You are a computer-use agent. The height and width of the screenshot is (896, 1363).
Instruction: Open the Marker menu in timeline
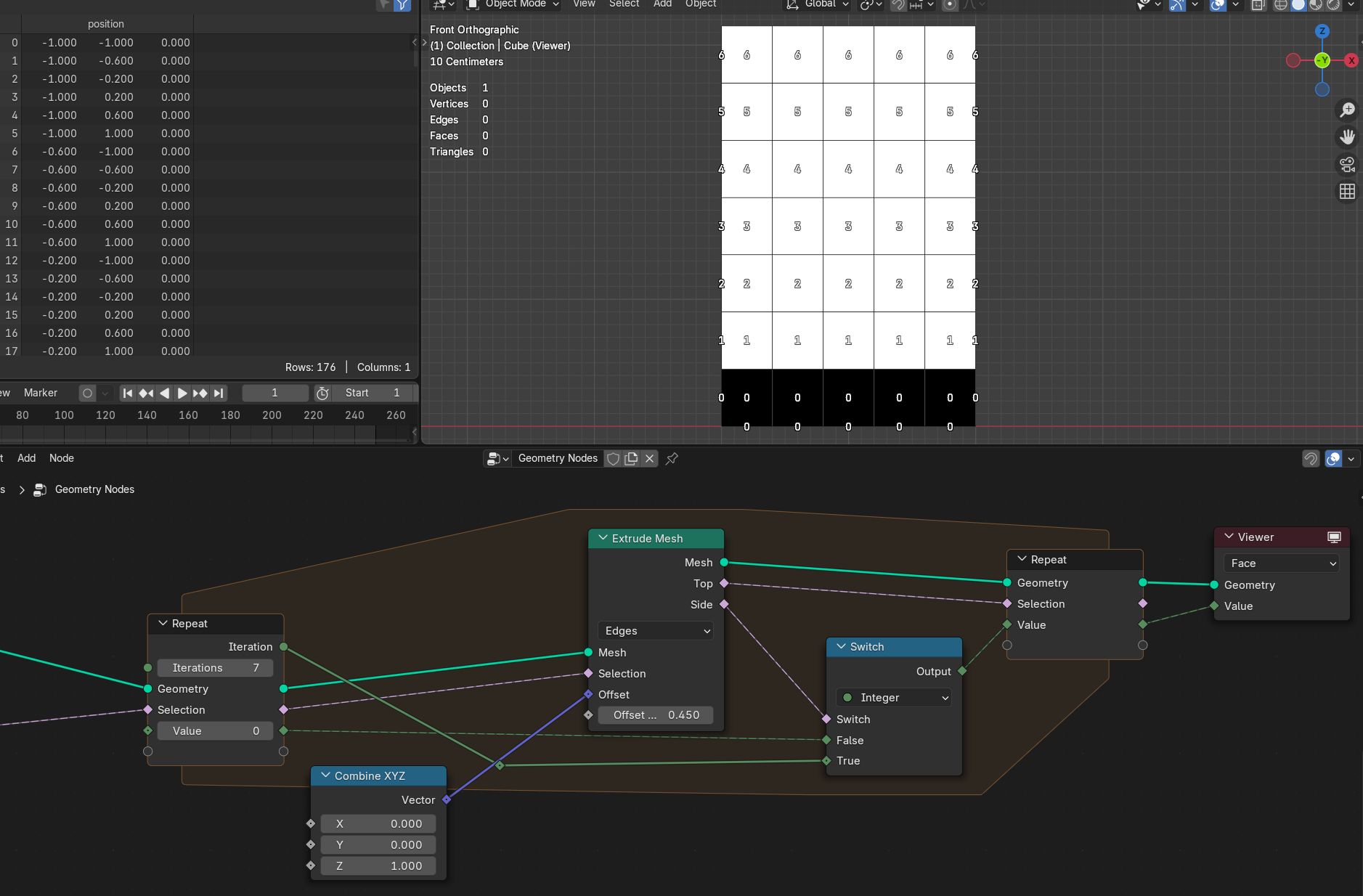41,393
